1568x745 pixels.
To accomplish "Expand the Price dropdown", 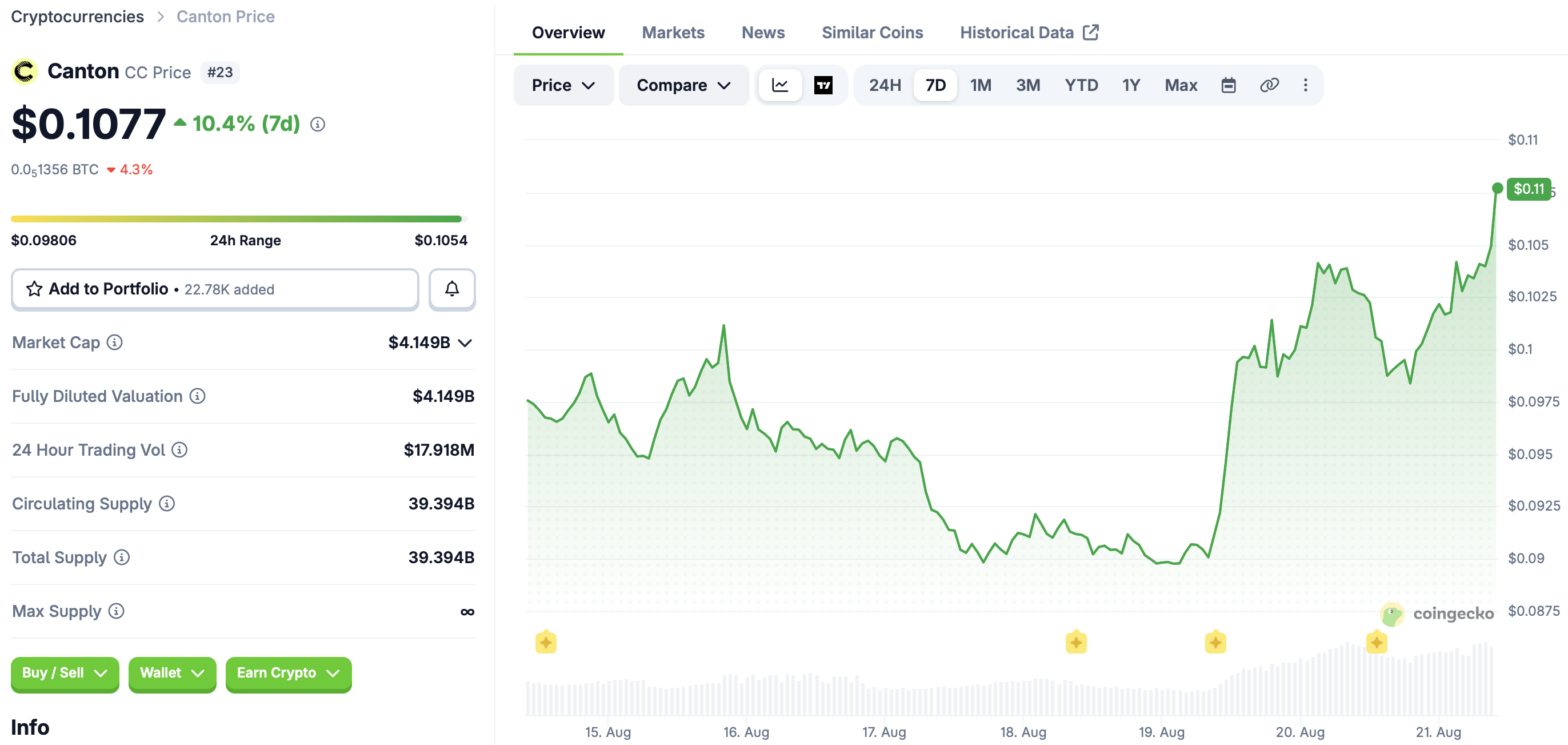I will point(563,85).
